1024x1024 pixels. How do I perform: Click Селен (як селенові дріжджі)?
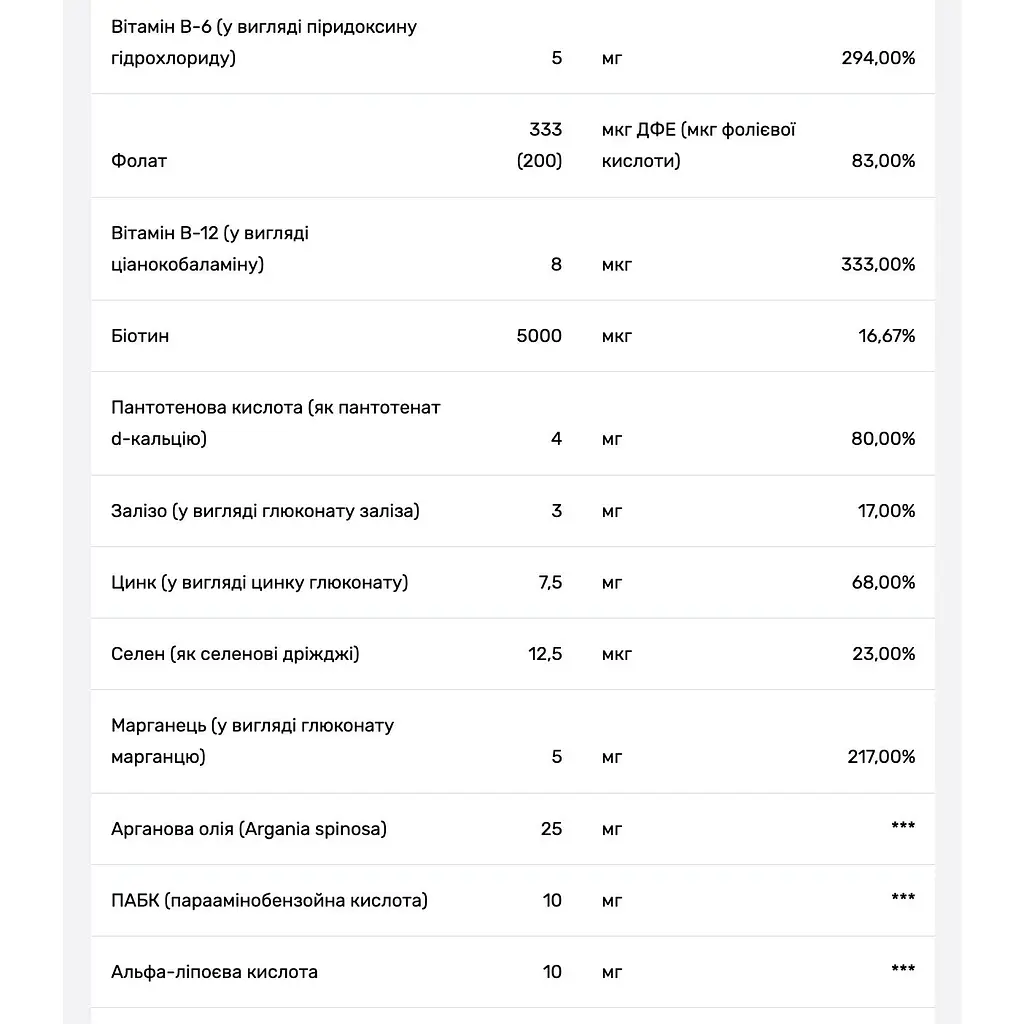pyautogui.click(x=235, y=654)
